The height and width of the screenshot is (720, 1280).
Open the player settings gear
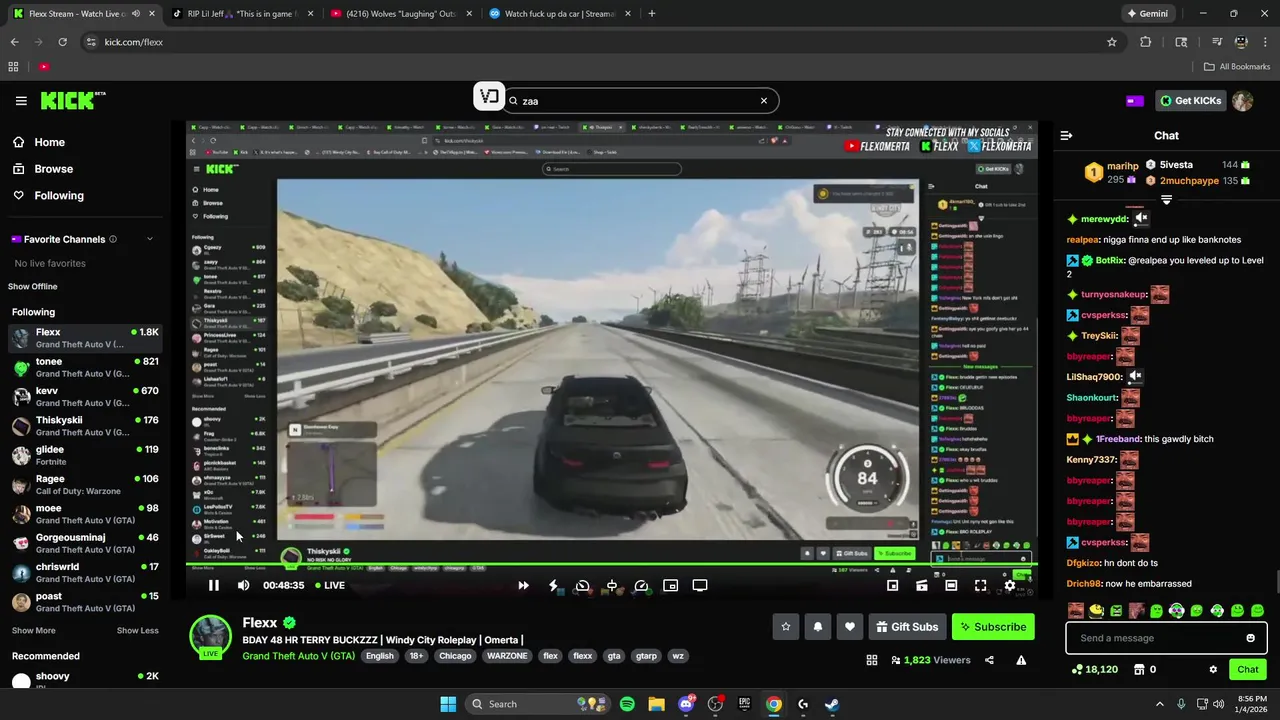click(x=1010, y=585)
